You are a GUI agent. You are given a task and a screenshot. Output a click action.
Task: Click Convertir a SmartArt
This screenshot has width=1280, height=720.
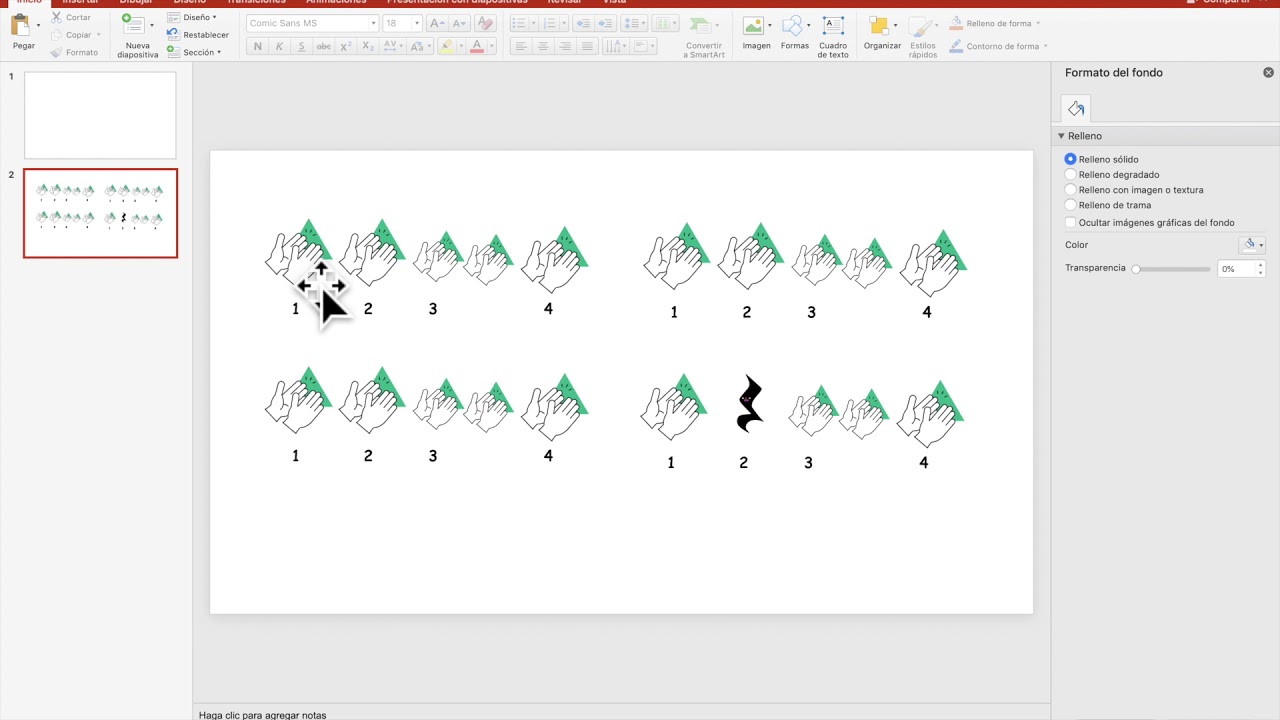tap(704, 37)
